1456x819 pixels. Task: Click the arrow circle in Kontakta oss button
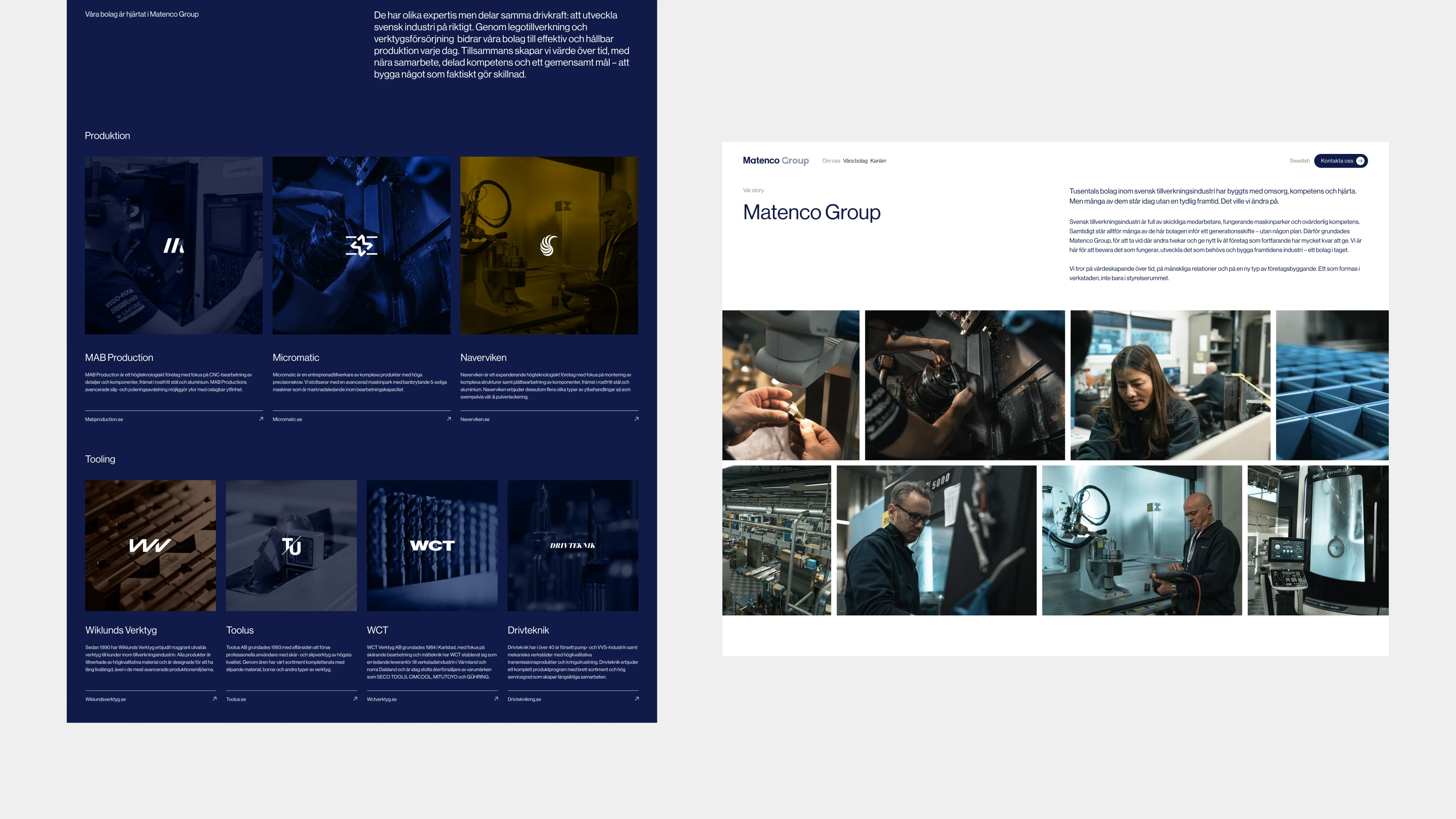click(x=1360, y=160)
